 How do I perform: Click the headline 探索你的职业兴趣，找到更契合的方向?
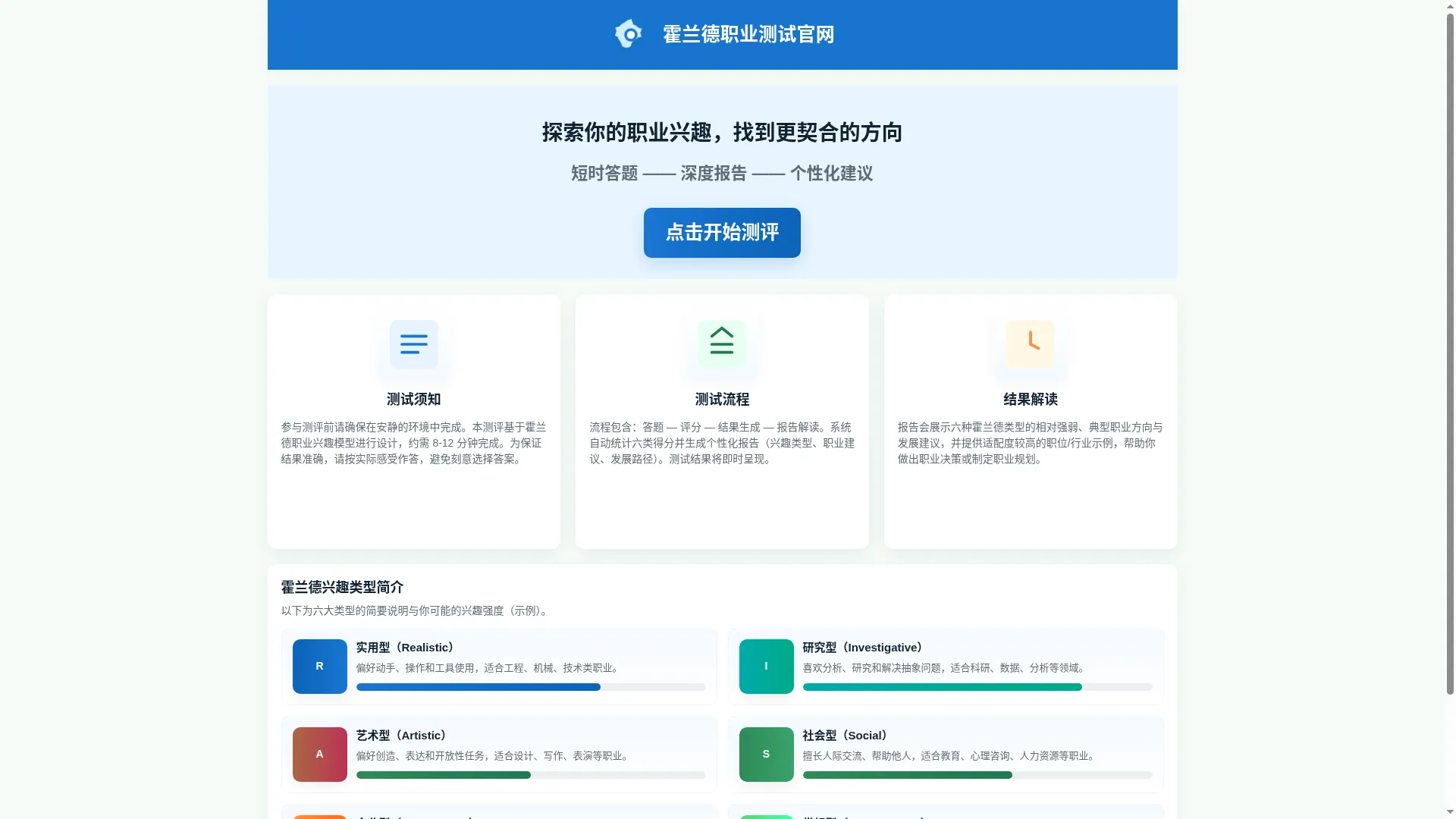pos(722,133)
